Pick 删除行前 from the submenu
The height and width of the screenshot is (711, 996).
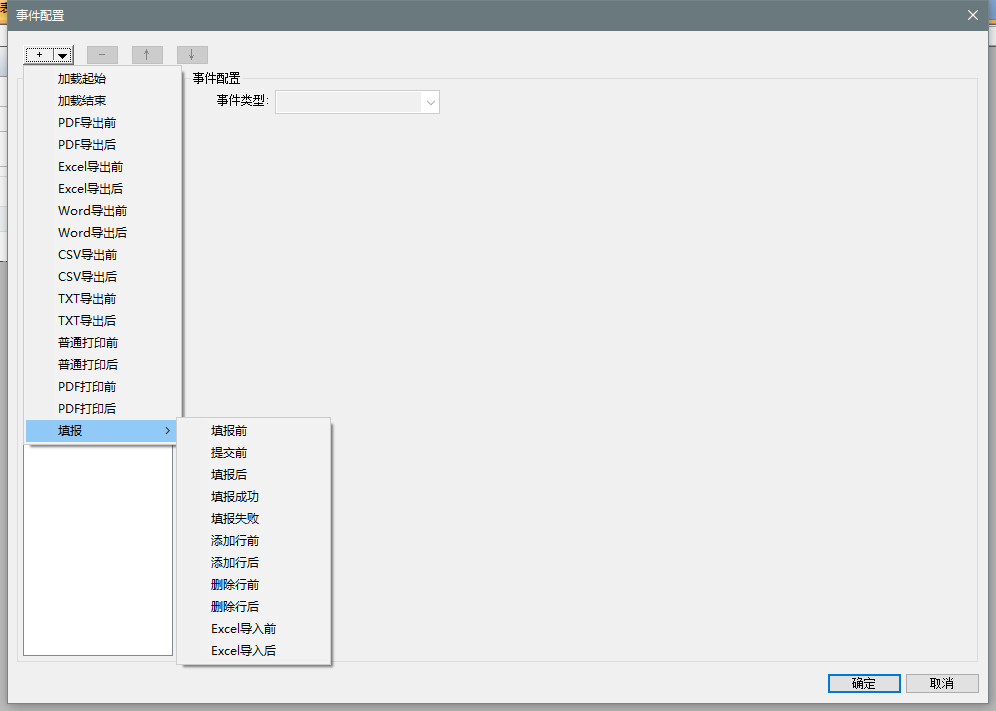tap(235, 585)
